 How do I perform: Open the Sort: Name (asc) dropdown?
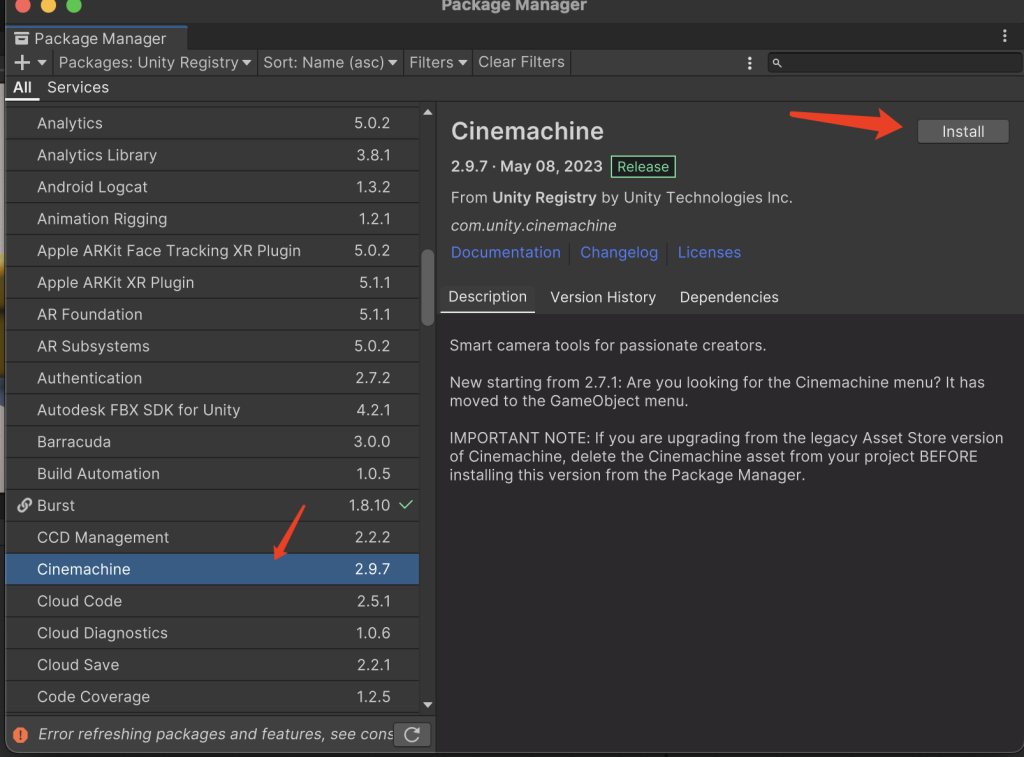(x=330, y=62)
